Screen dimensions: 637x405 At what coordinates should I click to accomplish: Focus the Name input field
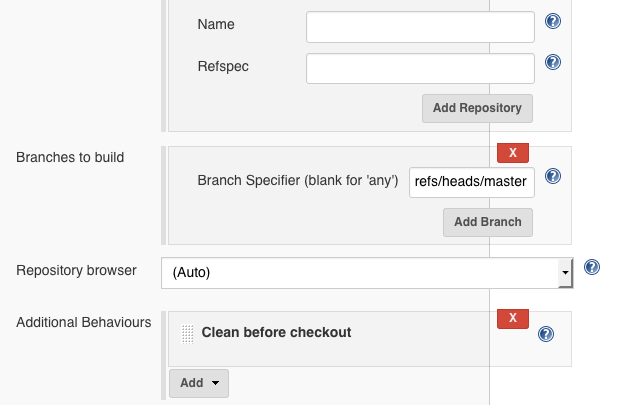pos(420,27)
